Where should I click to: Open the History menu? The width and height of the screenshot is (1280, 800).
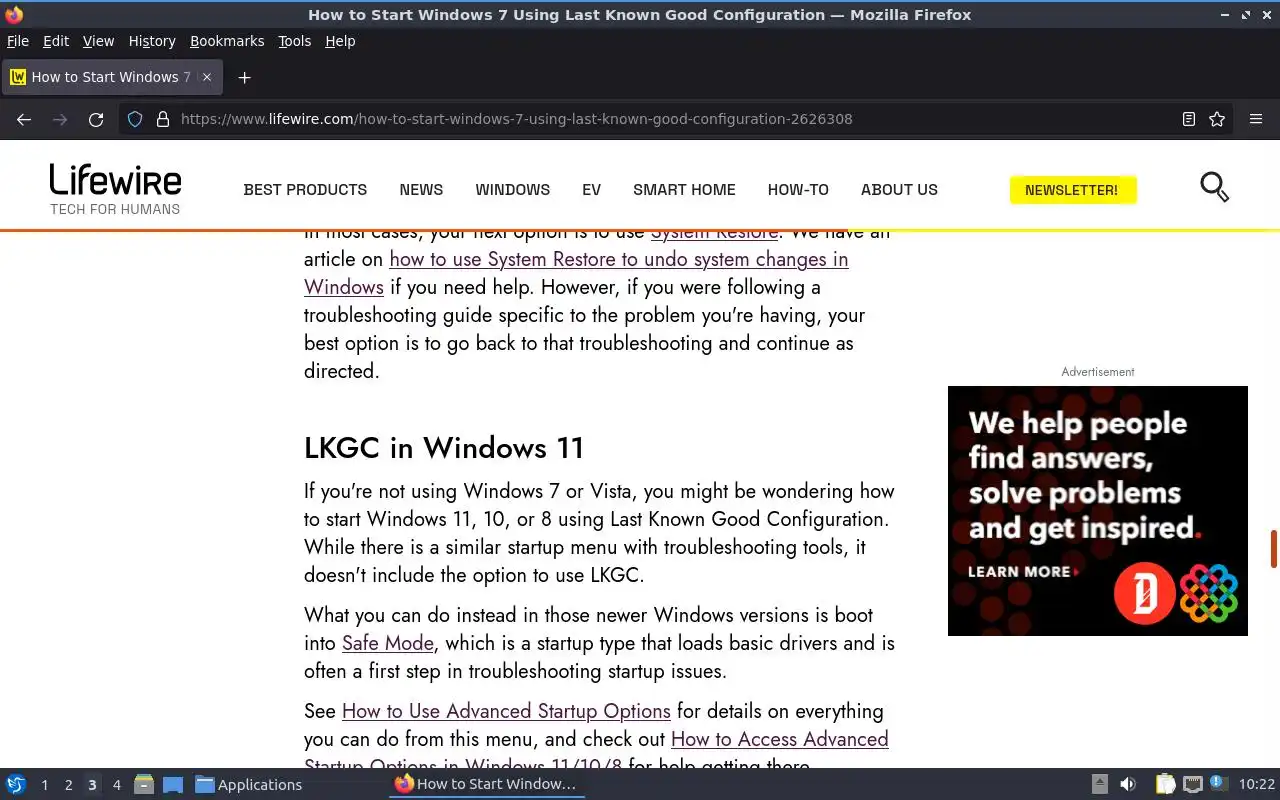pyautogui.click(x=152, y=41)
